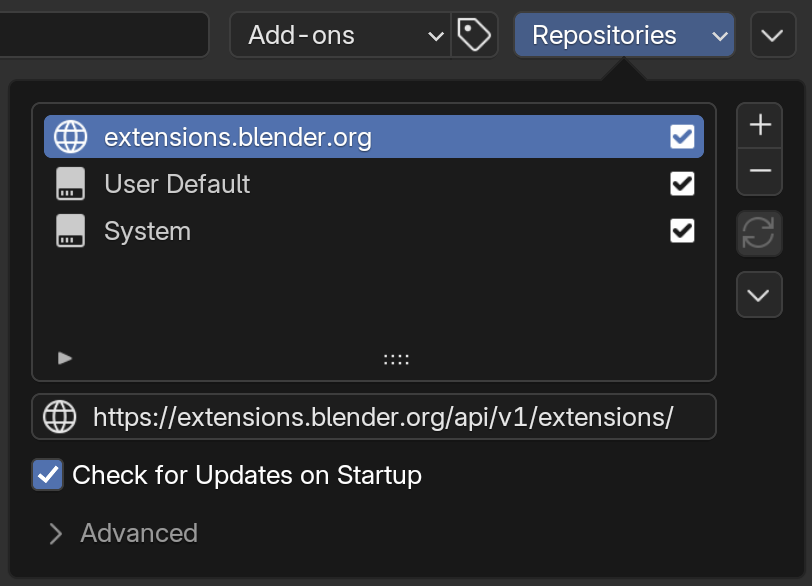Uncheck the extensions.blender.org repository checkbox
The height and width of the screenshot is (586, 812).
(682, 137)
